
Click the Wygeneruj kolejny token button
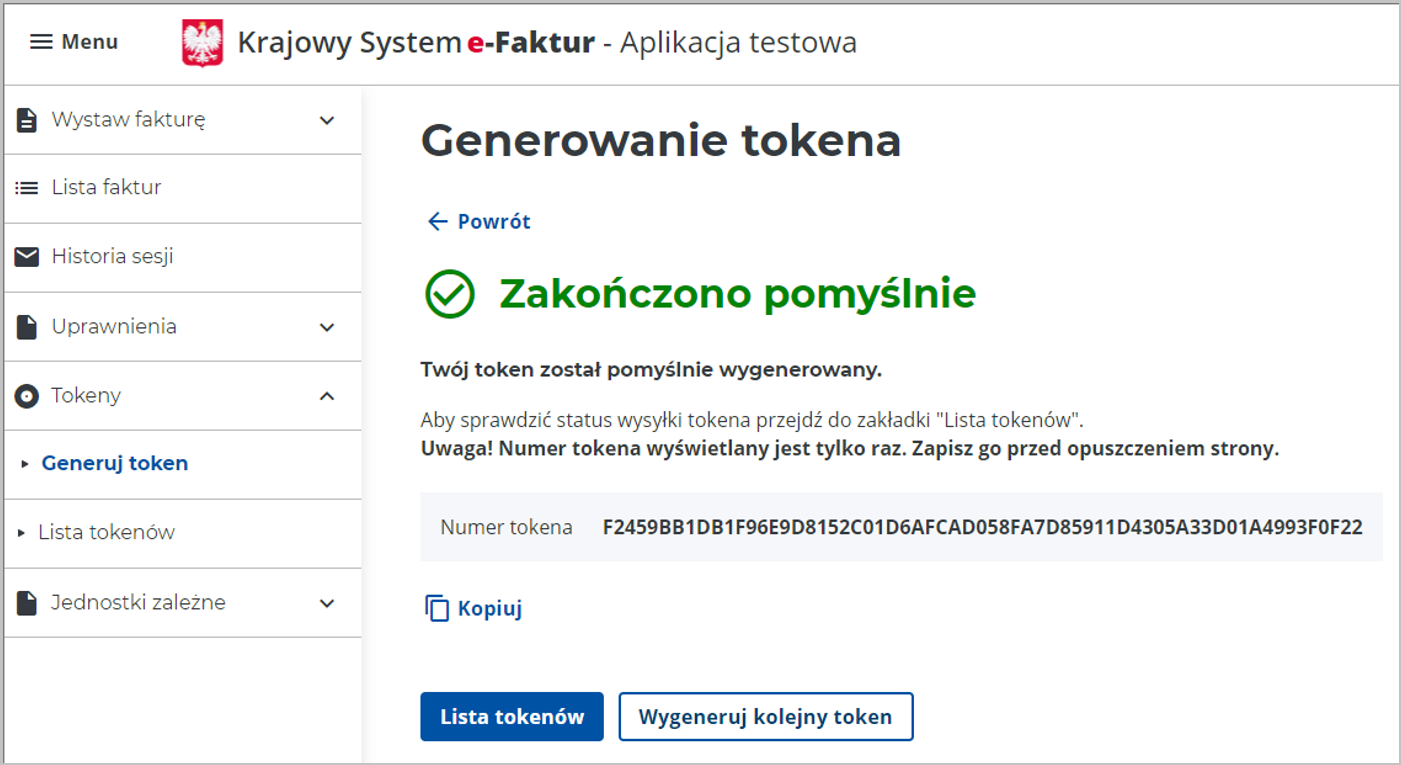(x=765, y=715)
